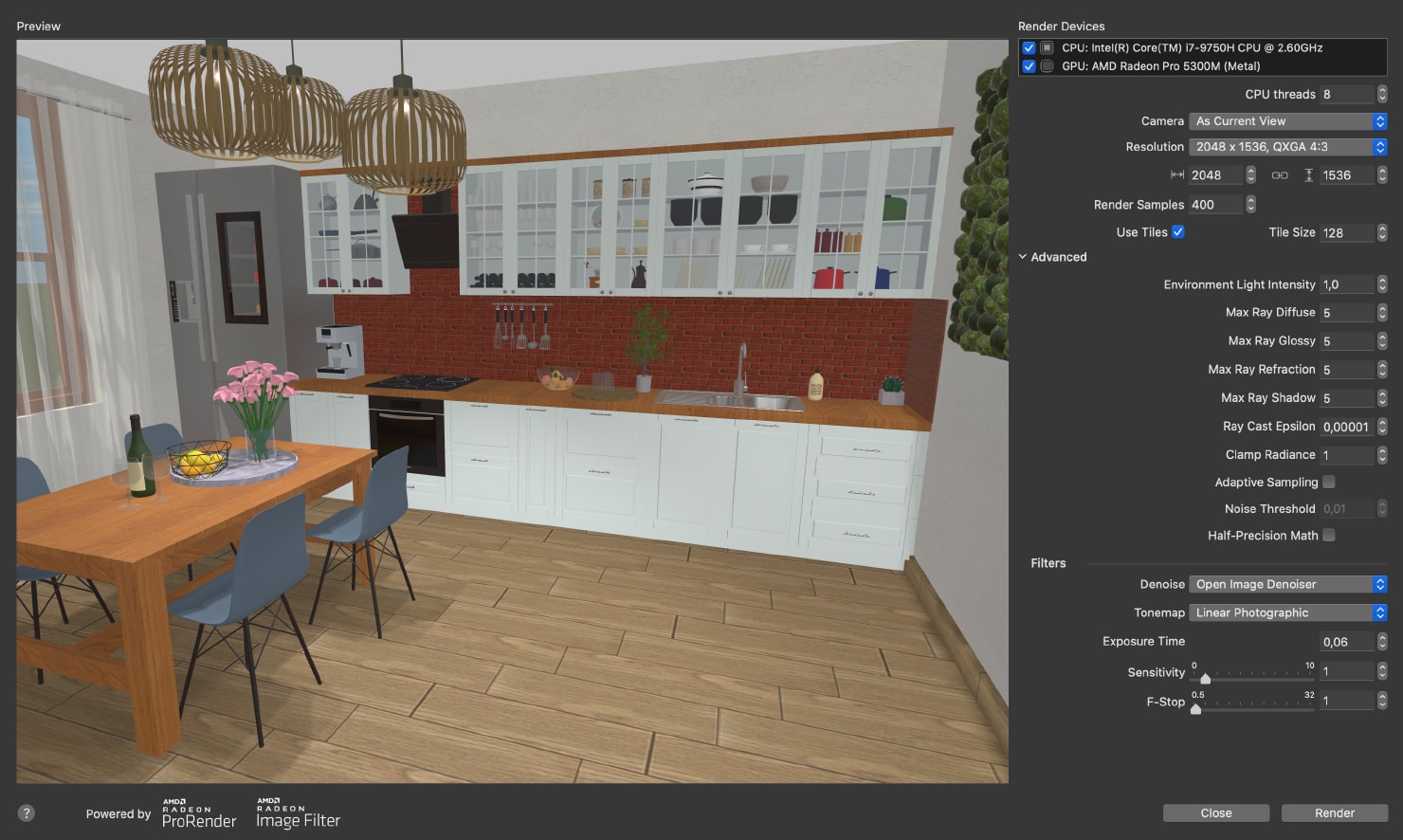
Task: Click the Clamp Radiance value field
Action: pyautogui.click(x=1347, y=455)
